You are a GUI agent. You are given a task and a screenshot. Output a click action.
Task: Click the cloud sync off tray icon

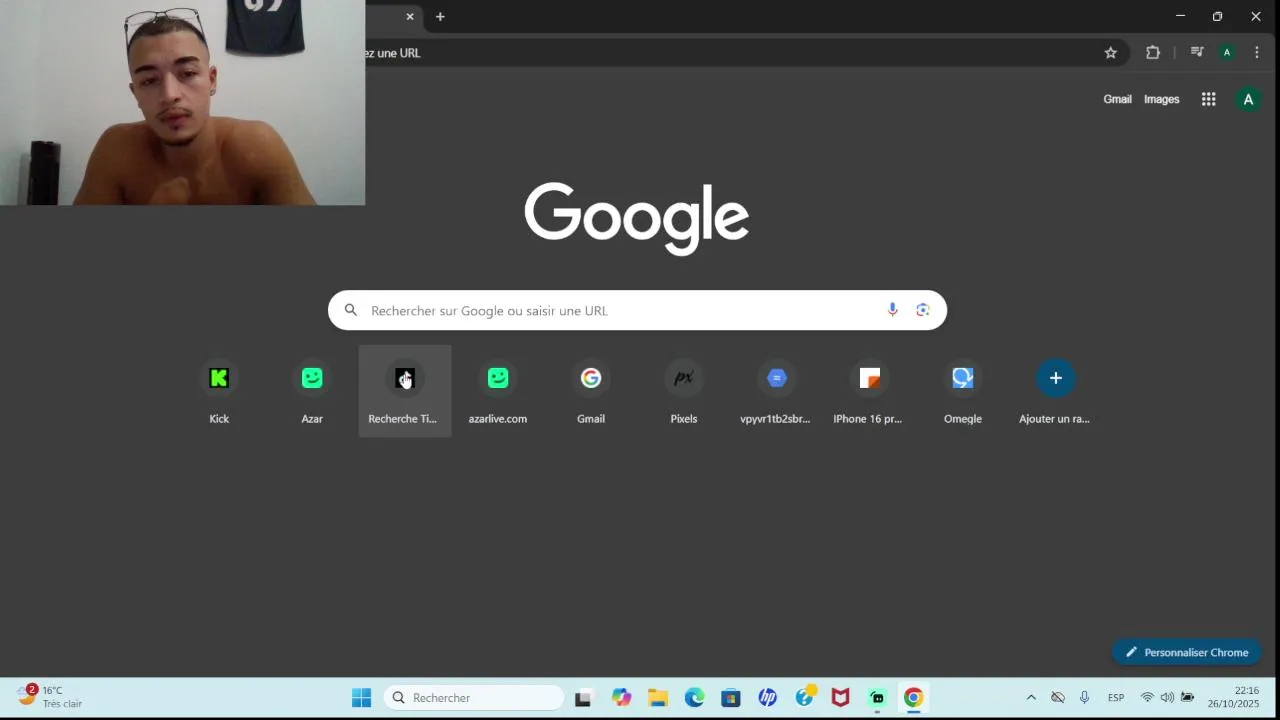coord(1057,697)
